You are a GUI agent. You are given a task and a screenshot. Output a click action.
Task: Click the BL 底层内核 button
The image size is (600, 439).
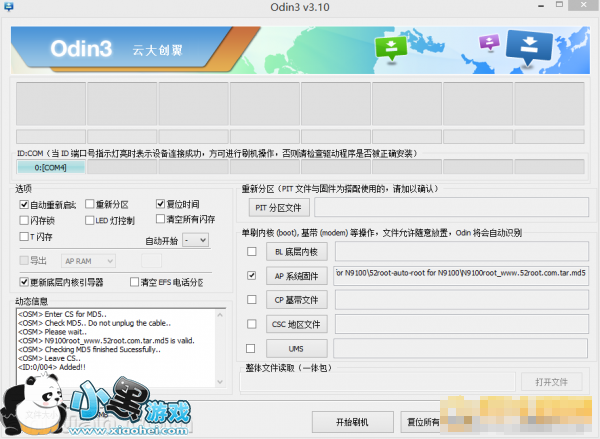click(297, 252)
